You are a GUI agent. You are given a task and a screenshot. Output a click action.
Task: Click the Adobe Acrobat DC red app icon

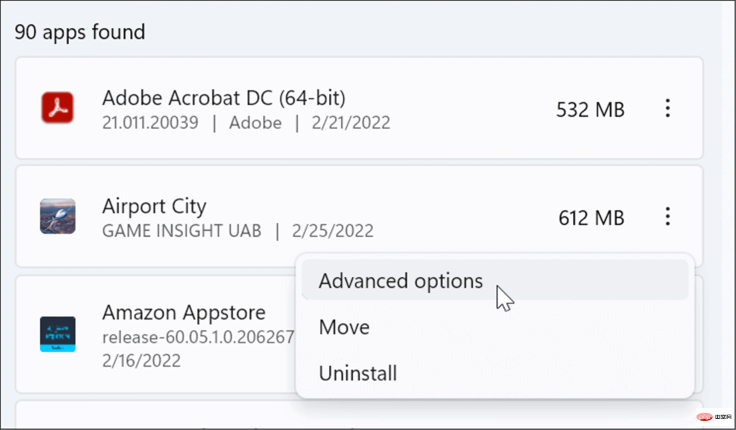[57, 108]
